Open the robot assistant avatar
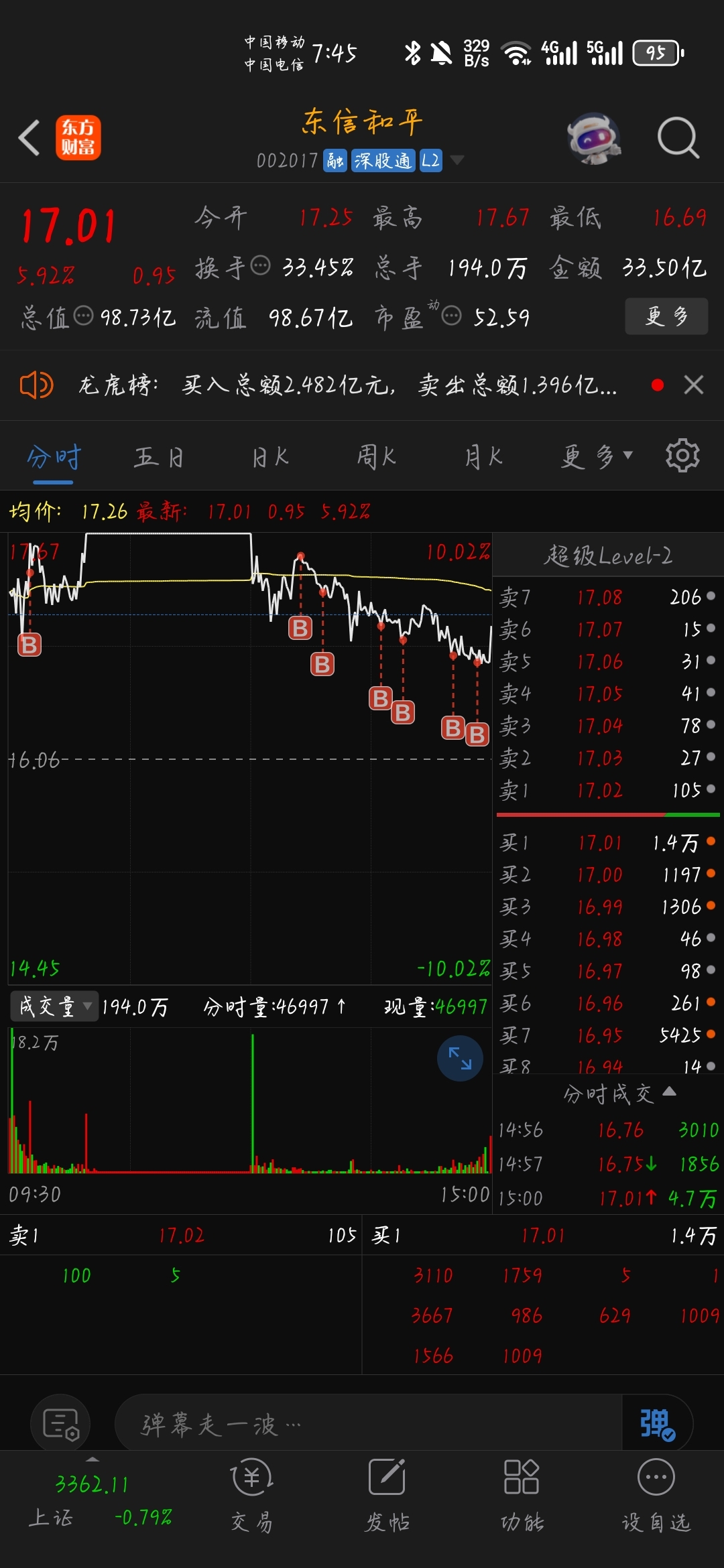The height and width of the screenshot is (1568, 724). [594, 138]
